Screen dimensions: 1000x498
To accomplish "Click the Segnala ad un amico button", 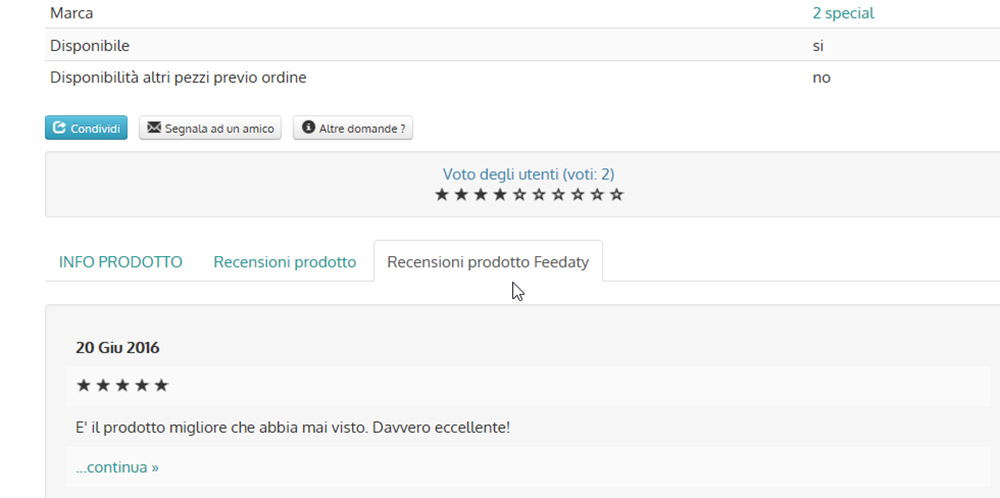I will pos(210,128).
